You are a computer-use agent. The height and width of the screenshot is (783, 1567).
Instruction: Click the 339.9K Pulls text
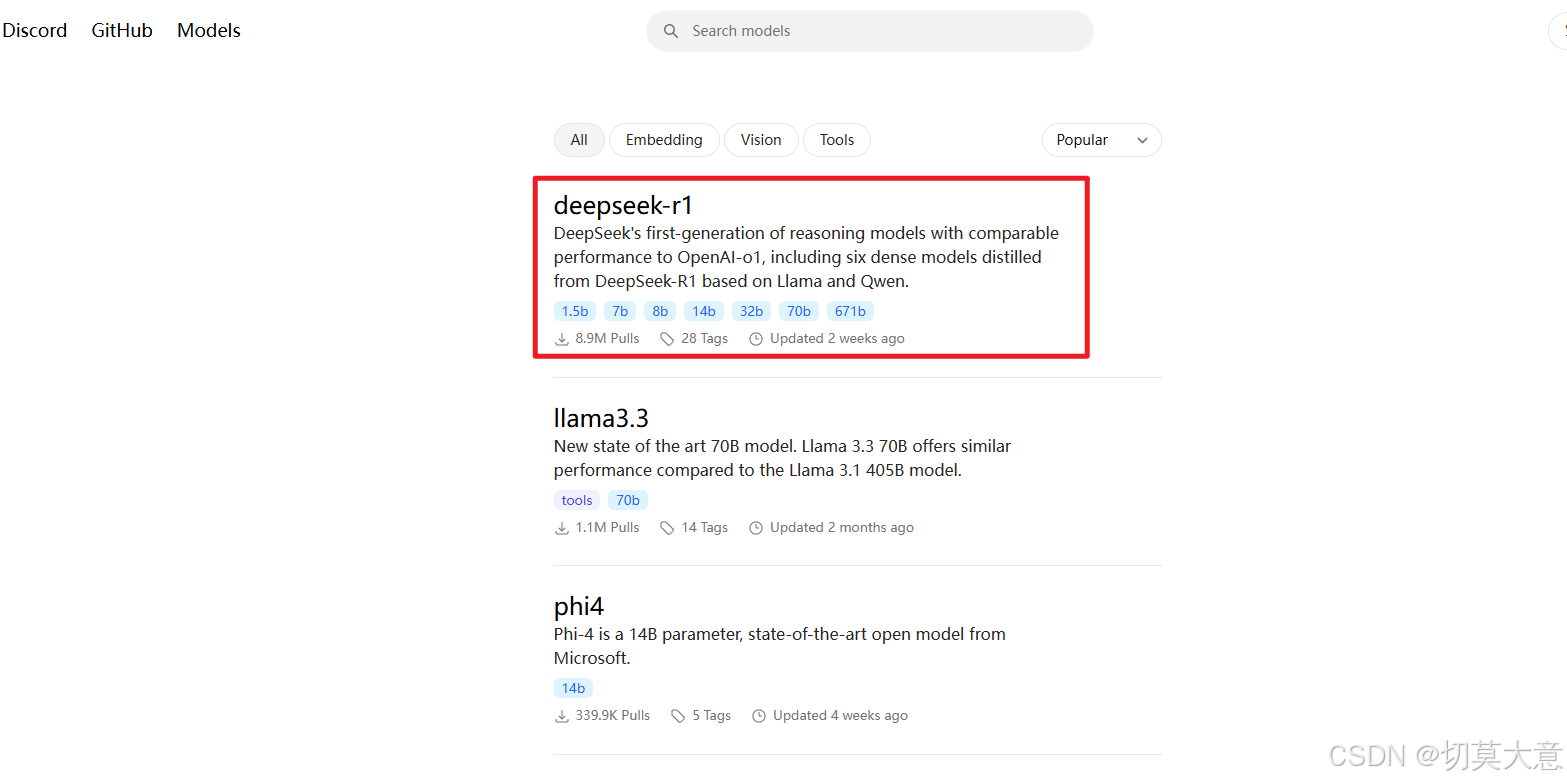click(613, 715)
